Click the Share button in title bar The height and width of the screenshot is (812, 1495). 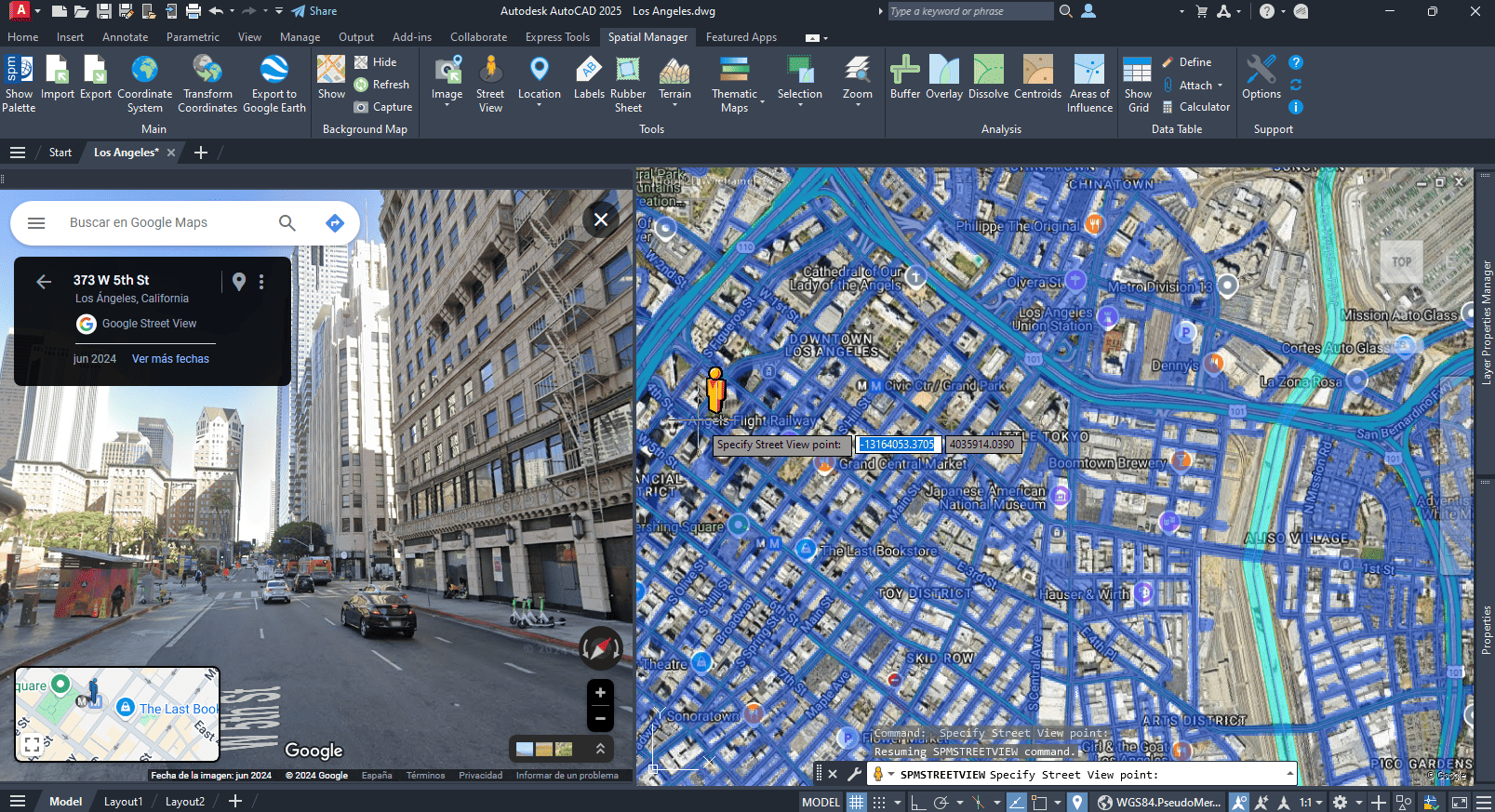tap(314, 11)
